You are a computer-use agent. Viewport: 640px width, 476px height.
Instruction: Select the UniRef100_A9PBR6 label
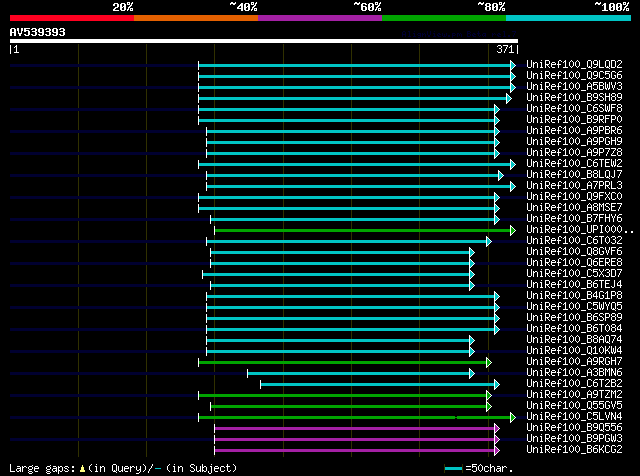(x=574, y=131)
